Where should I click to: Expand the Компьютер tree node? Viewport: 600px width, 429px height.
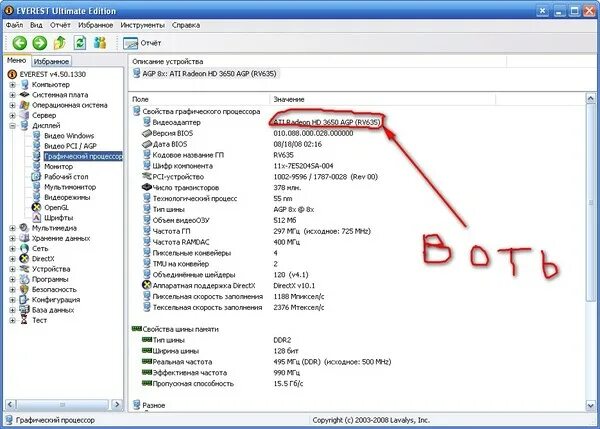12,85
